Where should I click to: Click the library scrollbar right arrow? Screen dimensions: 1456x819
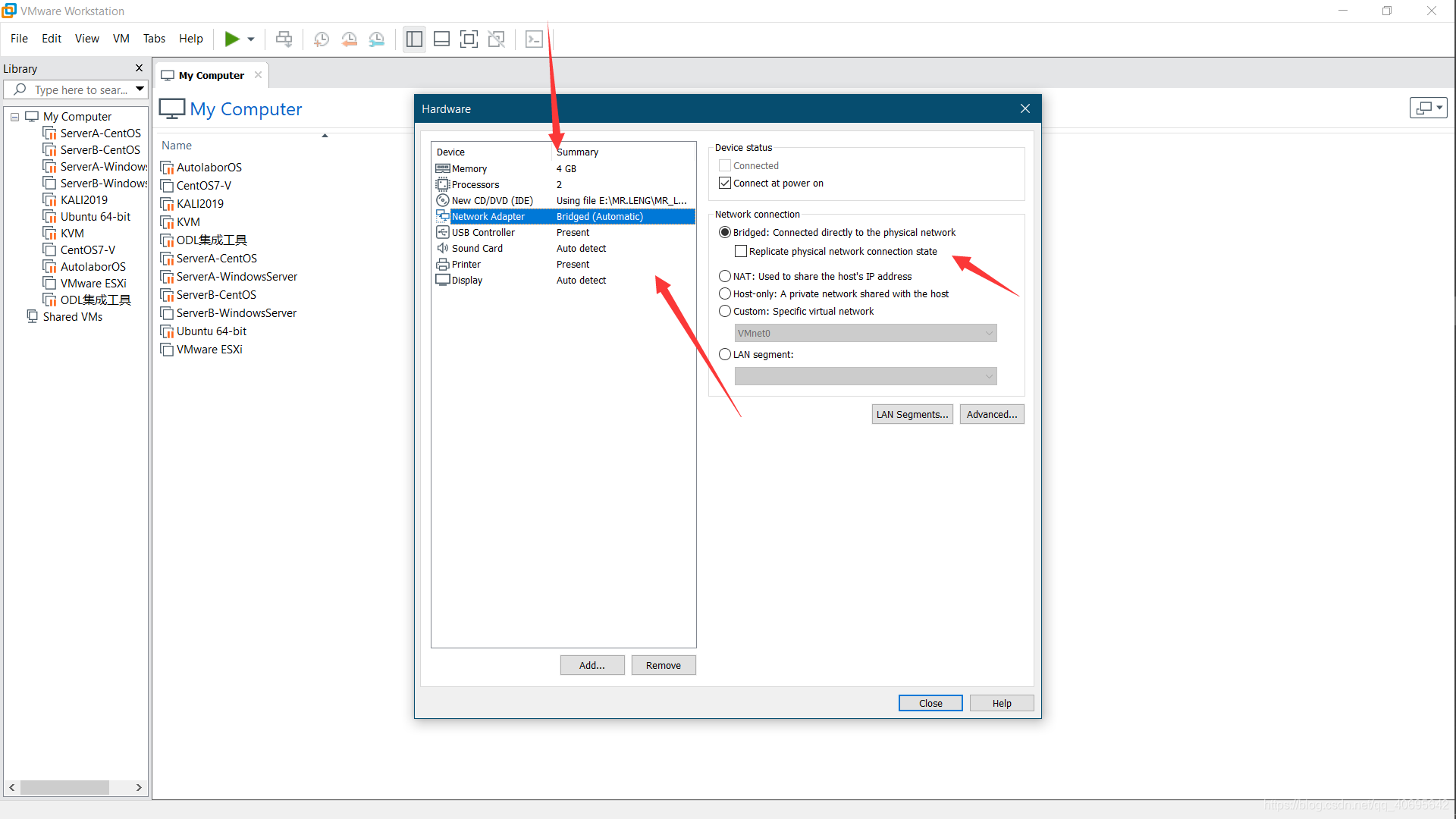click(139, 788)
